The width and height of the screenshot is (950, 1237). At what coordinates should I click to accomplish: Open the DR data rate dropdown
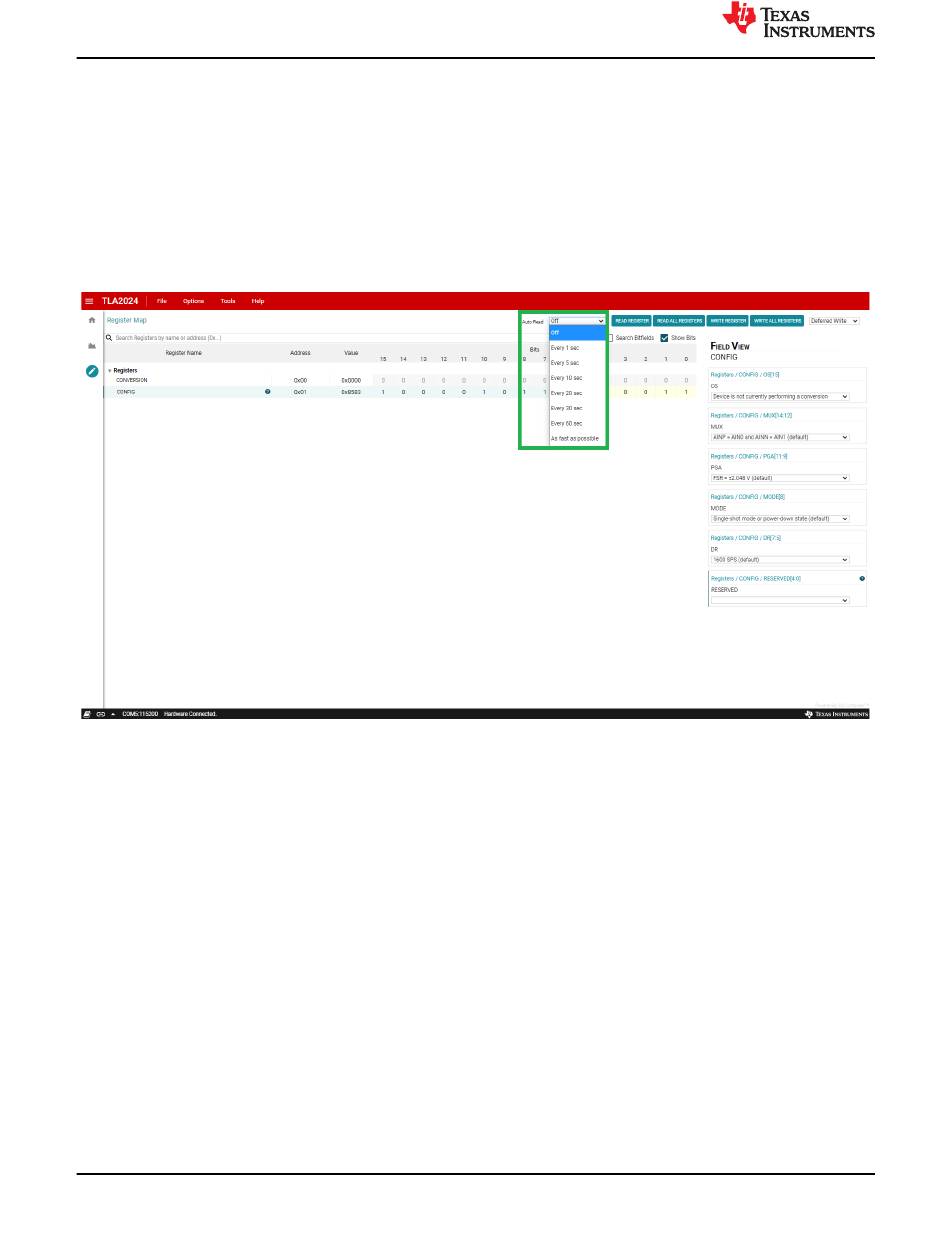780,560
